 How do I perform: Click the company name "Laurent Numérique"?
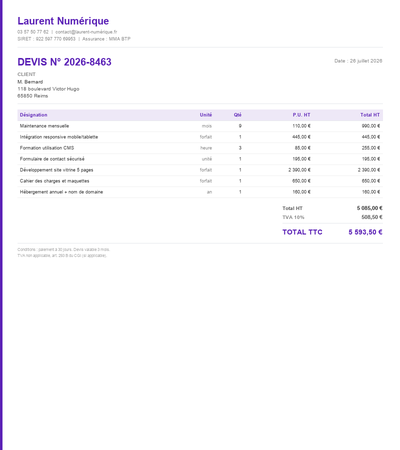(x=63, y=21)
